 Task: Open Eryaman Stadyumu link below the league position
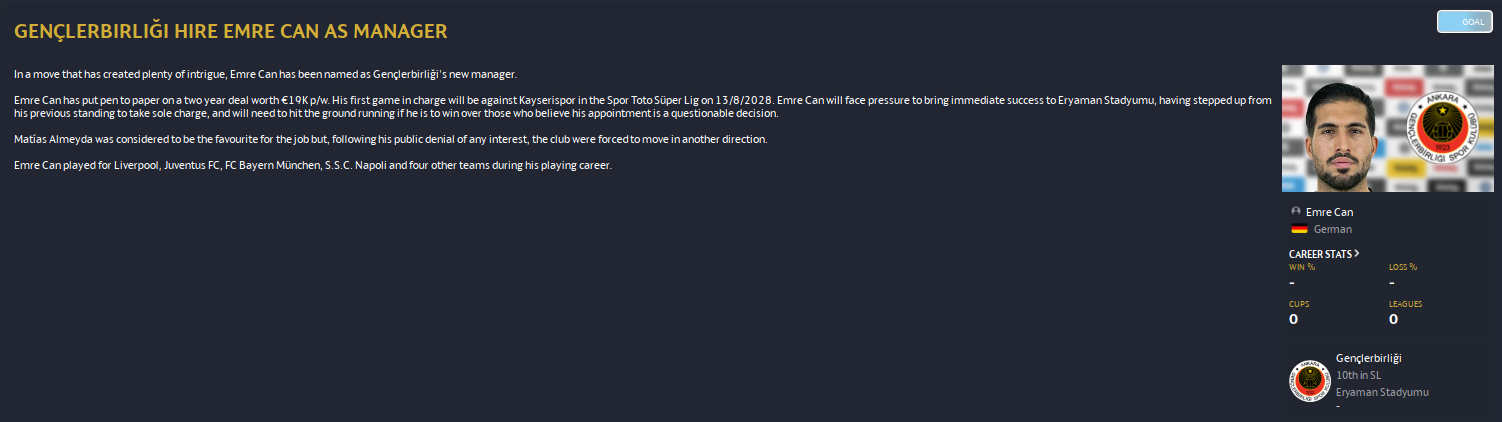[1383, 392]
